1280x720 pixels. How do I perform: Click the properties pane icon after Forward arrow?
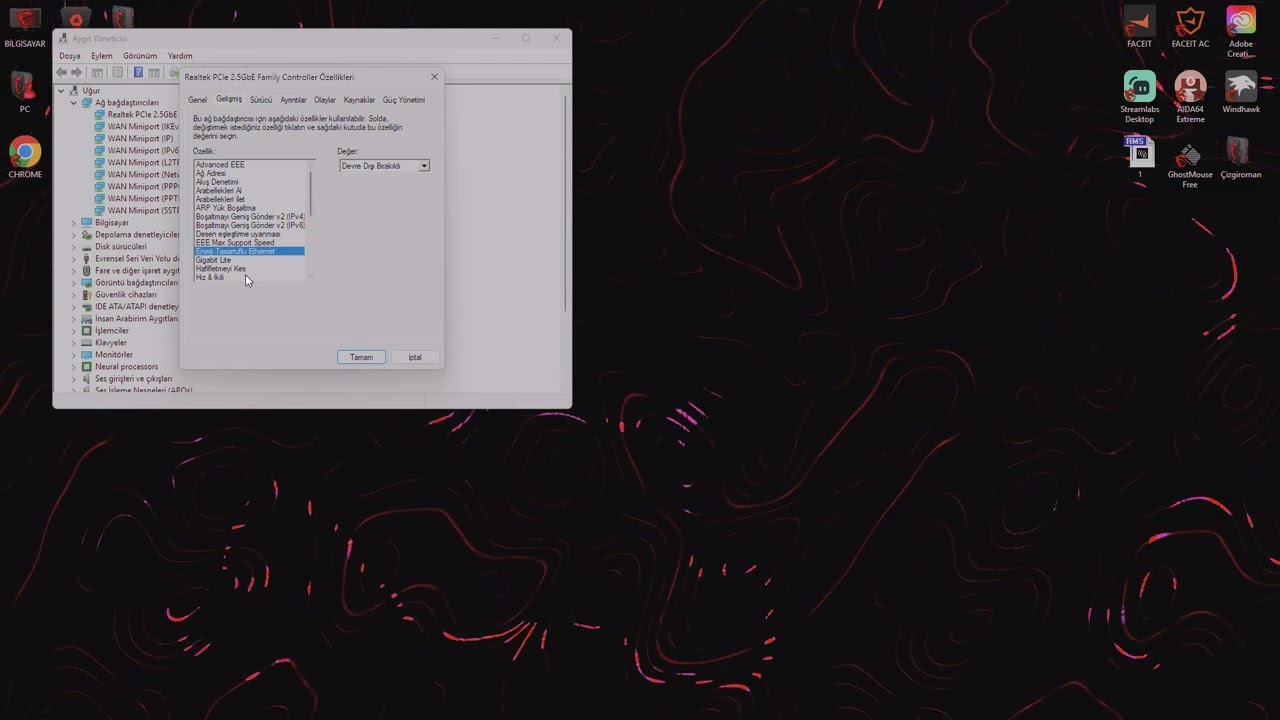[97, 73]
